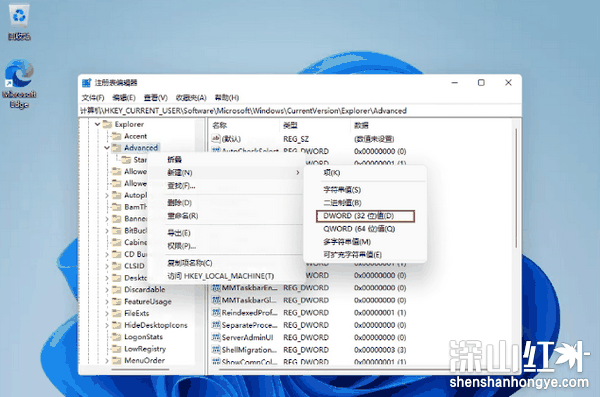This screenshot has height=397, width=600.
Task: Click the 数据 column header
Action: click(430, 125)
